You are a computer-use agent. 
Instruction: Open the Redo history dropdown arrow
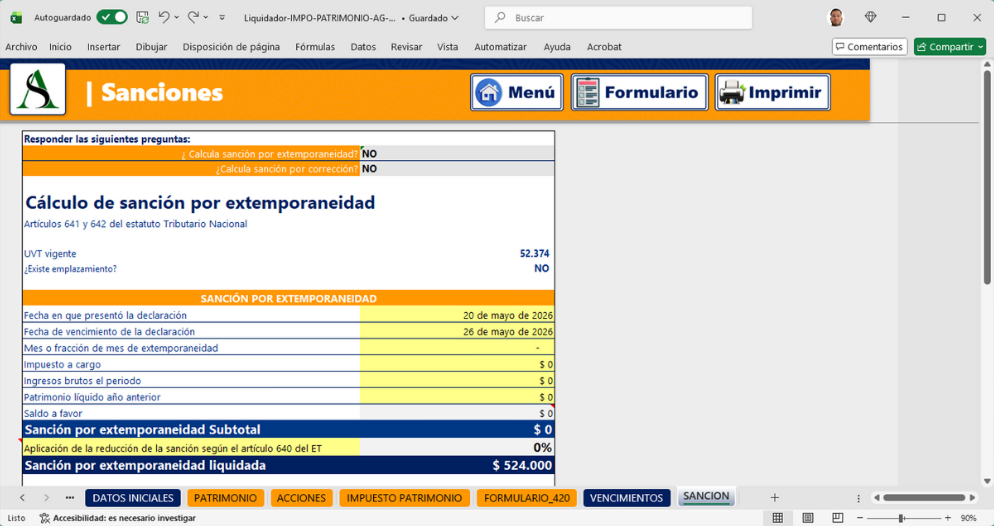pyautogui.click(x=206, y=18)
